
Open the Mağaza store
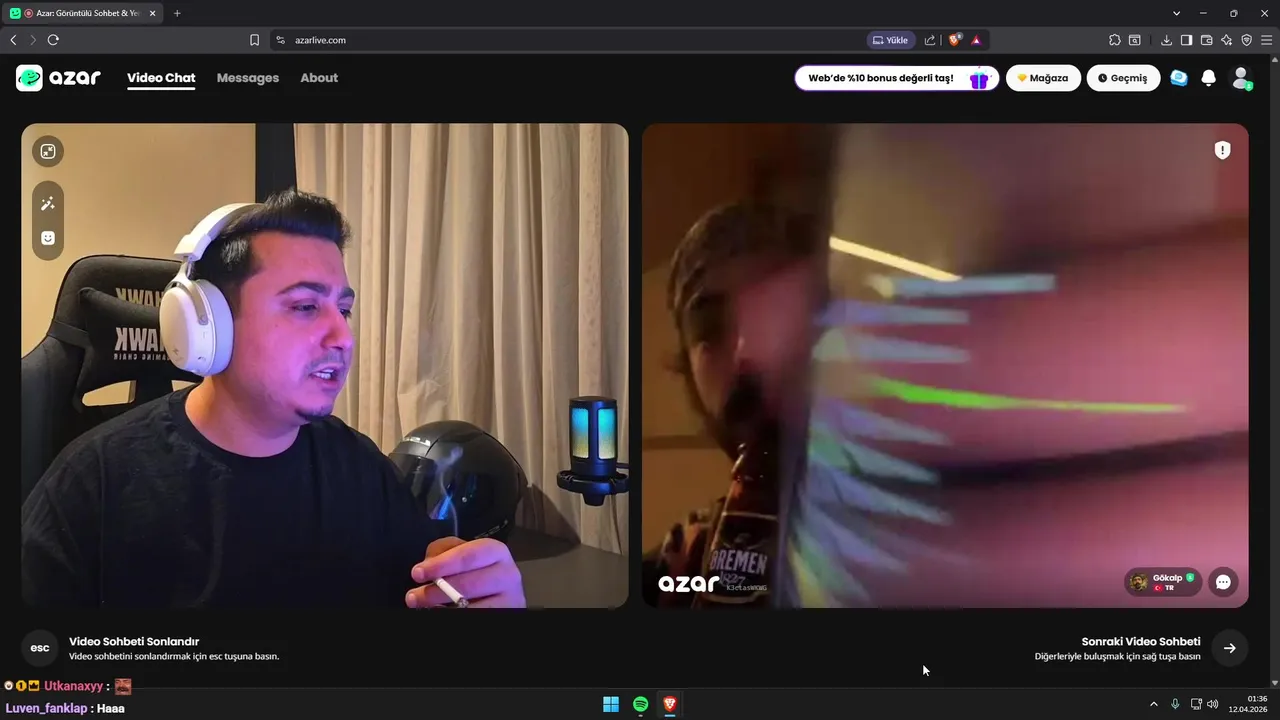tap(1043, 78)
